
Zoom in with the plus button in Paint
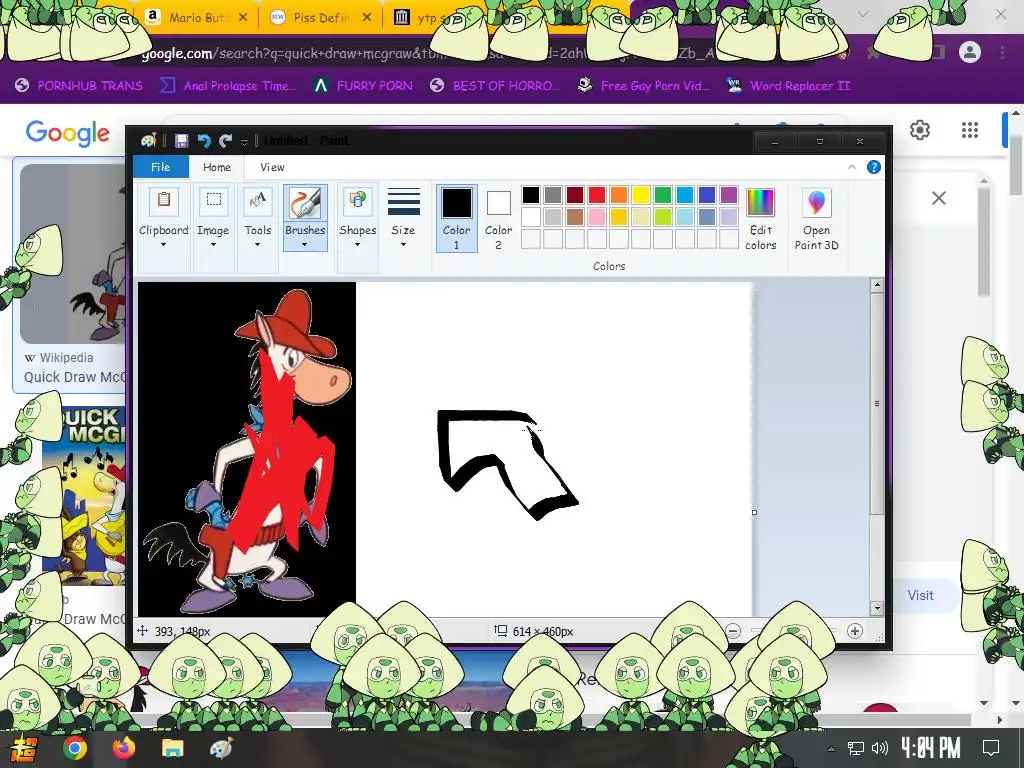(x=854, y=631)
